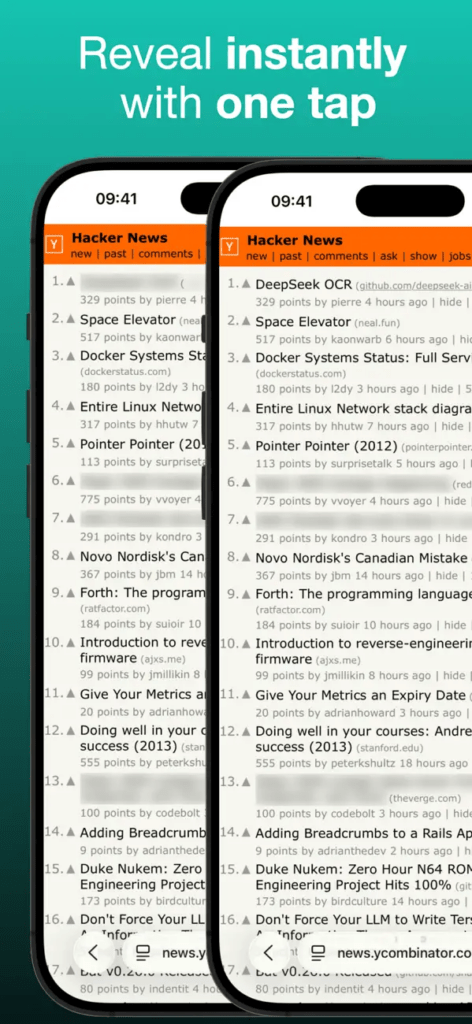Open the page settings icon beside news.ycombinator.com, right phone
Image resolution: width=472 pixels, height=1024 pixels.
[318, 953]
